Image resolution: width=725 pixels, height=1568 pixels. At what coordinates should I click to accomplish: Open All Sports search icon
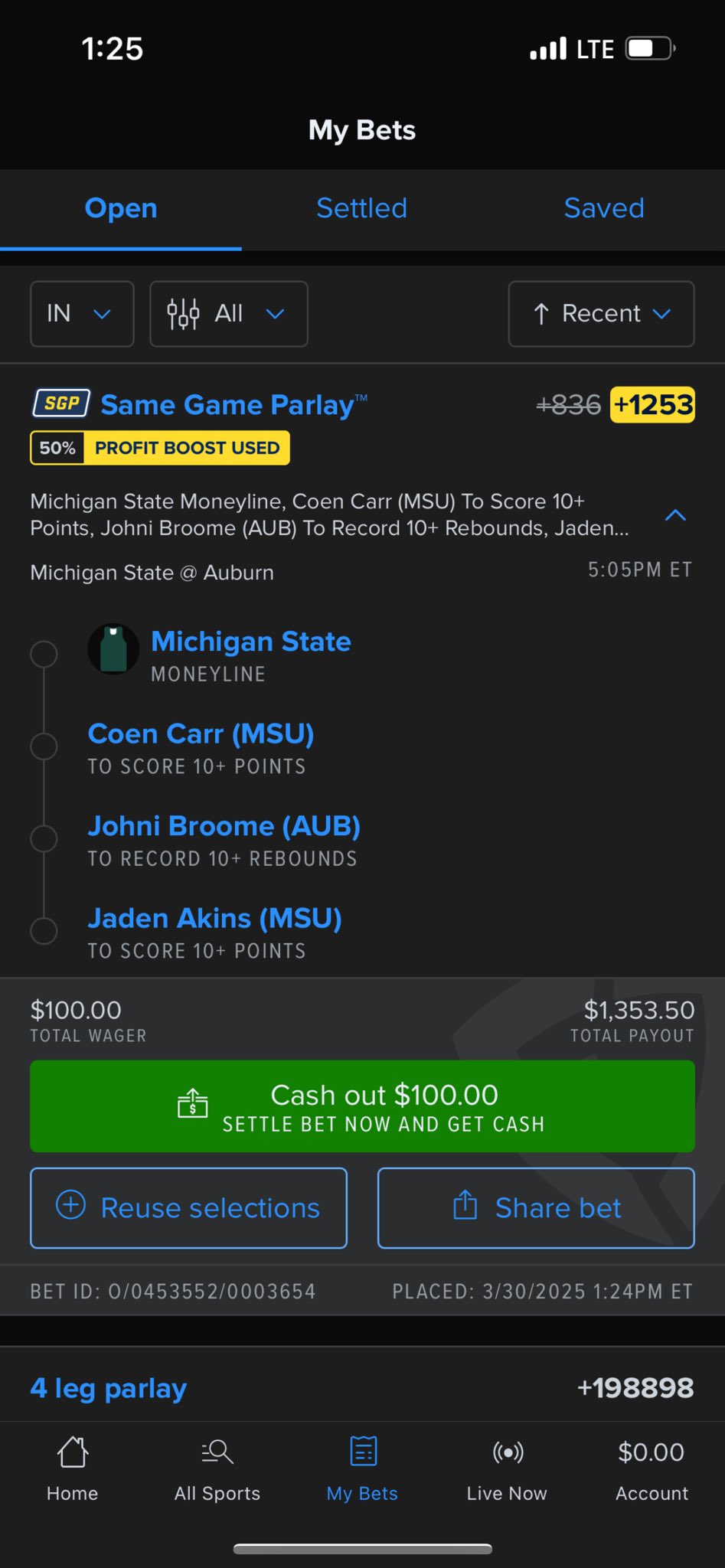(x=217, y=1452)
